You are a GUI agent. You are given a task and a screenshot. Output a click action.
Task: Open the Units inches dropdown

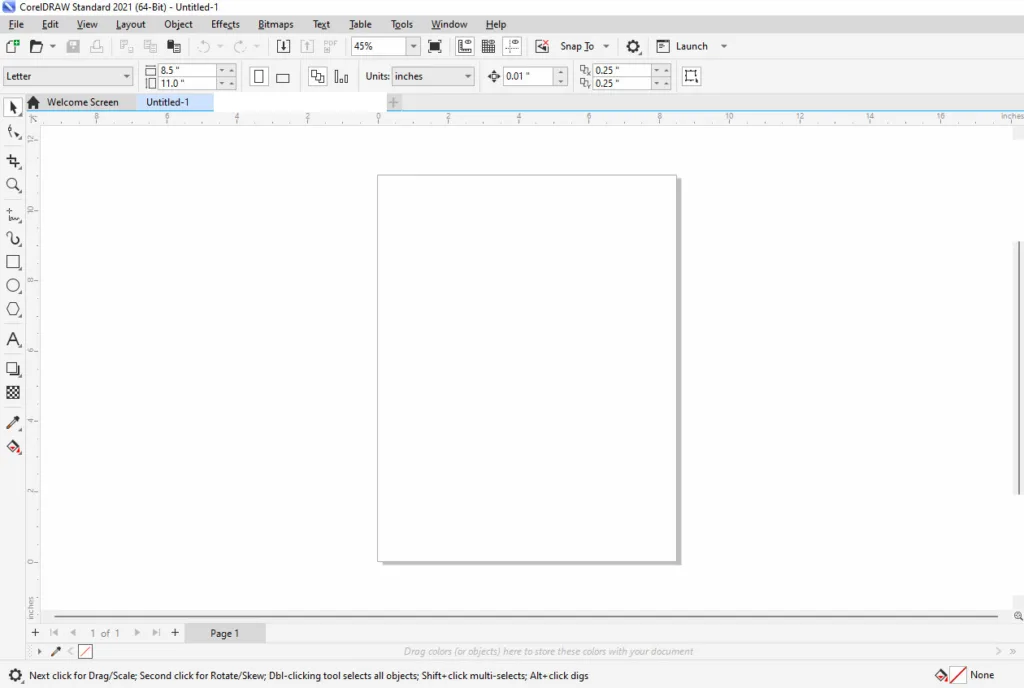click(468, 76)
